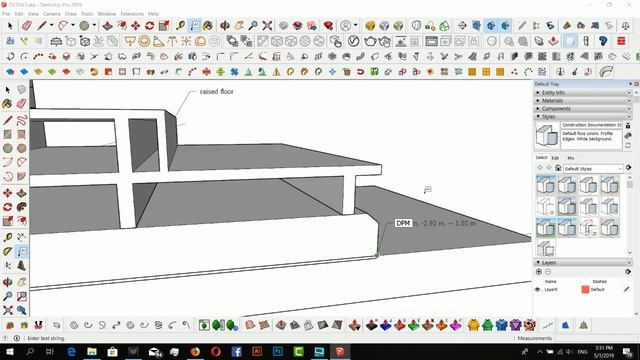Select the first style thumbnail in Default Styles
This screenshot has height=360, width=640.
[546, 185]
